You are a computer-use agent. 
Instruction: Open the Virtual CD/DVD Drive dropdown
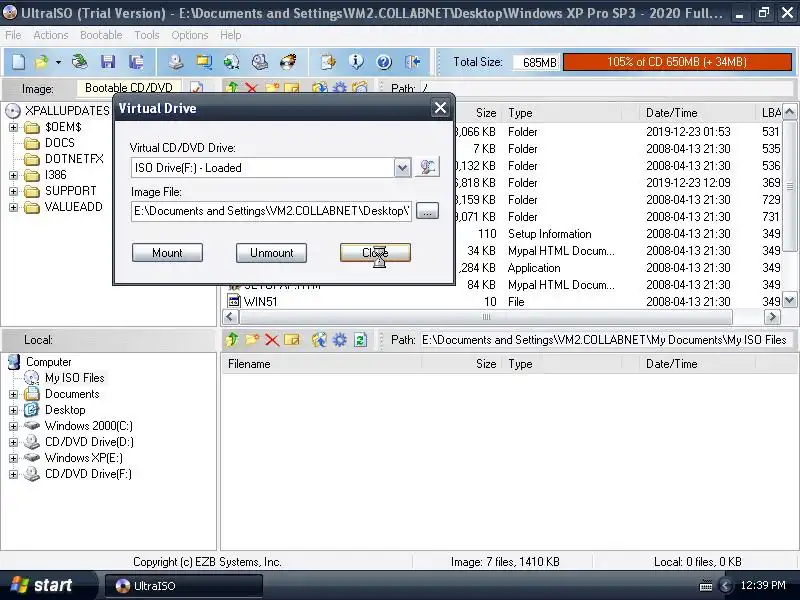(x=402, y=168)
